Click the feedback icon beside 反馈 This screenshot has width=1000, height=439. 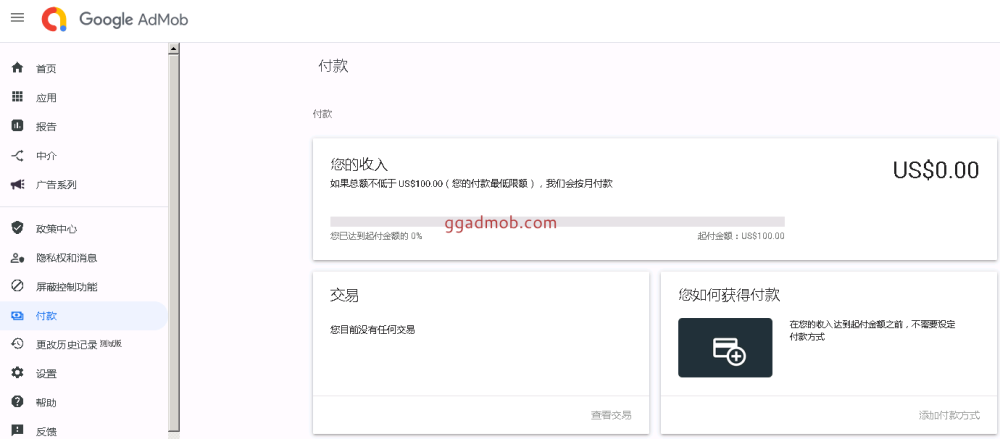(x=18, y=431)
